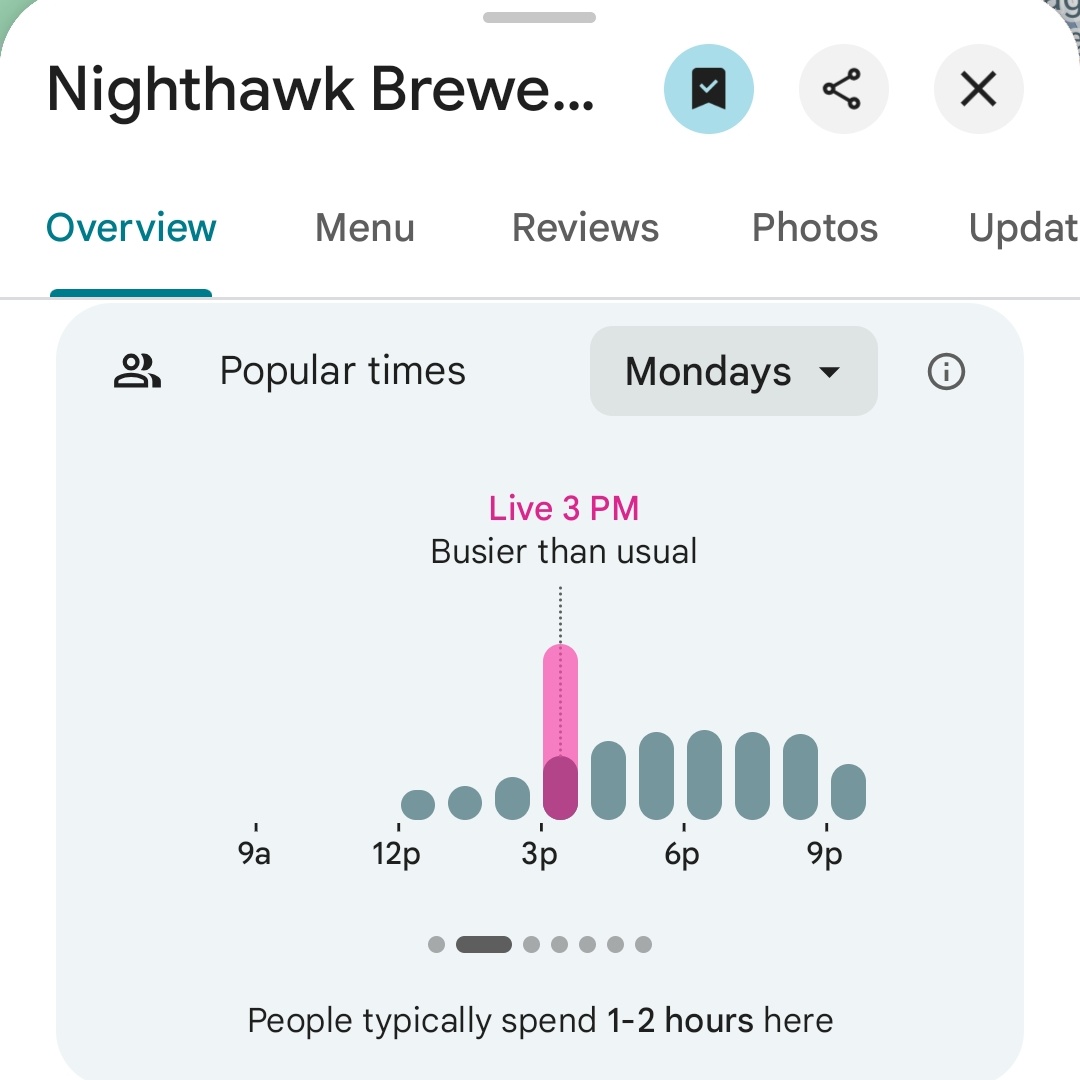Select the last bar after 9p

coord(848,792)
